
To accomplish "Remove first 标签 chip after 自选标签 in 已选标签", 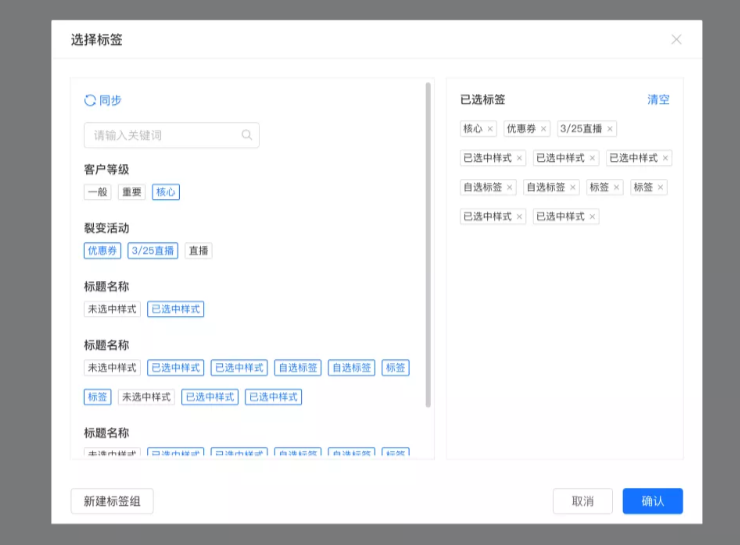I will pos(616,187).
